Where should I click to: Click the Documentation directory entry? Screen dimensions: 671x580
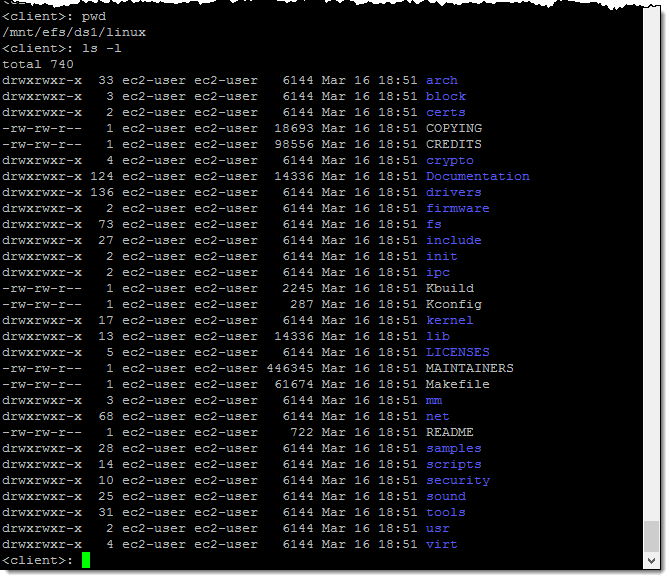[x=477, y=176]
